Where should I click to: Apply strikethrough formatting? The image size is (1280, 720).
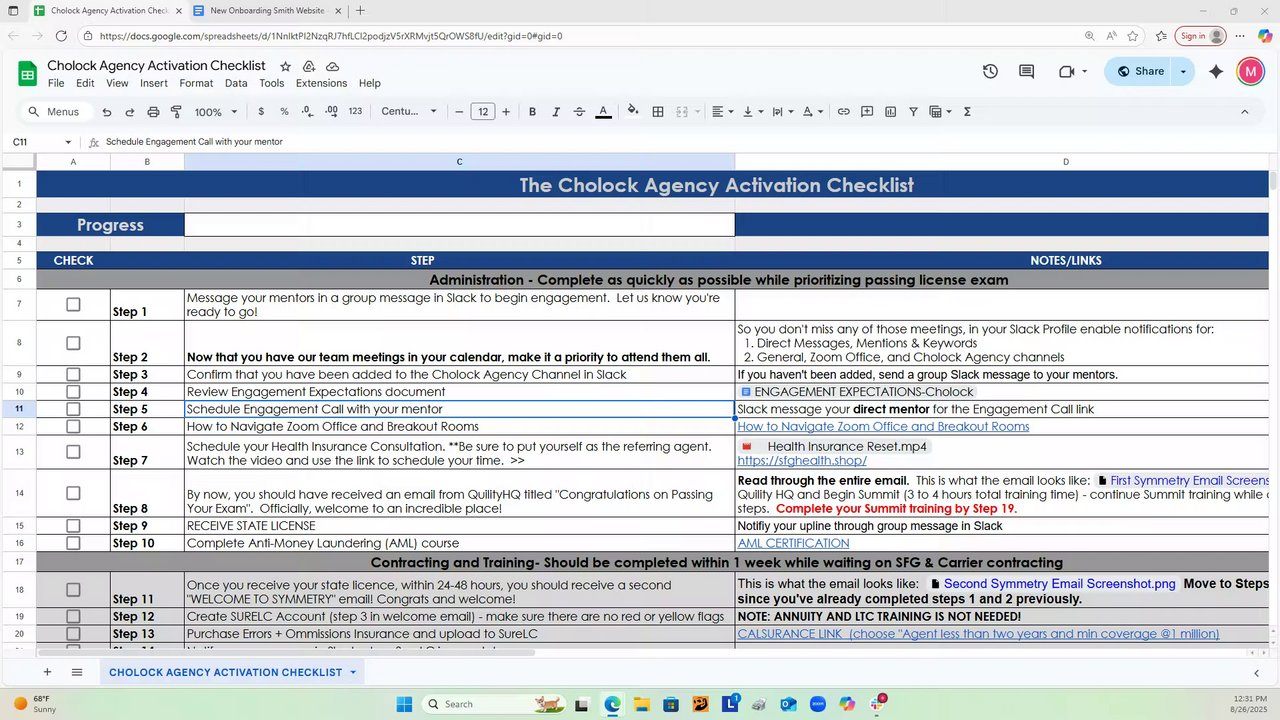[x=579, y=112]
